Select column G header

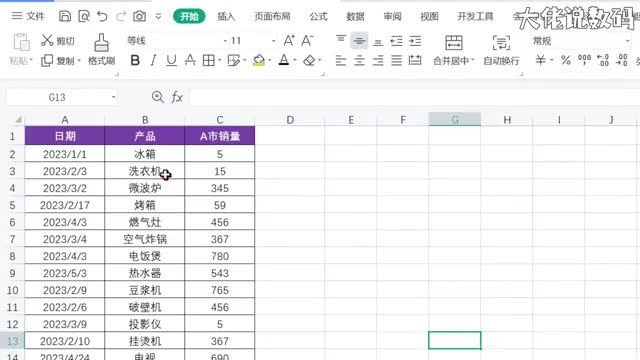pos(455,120)
